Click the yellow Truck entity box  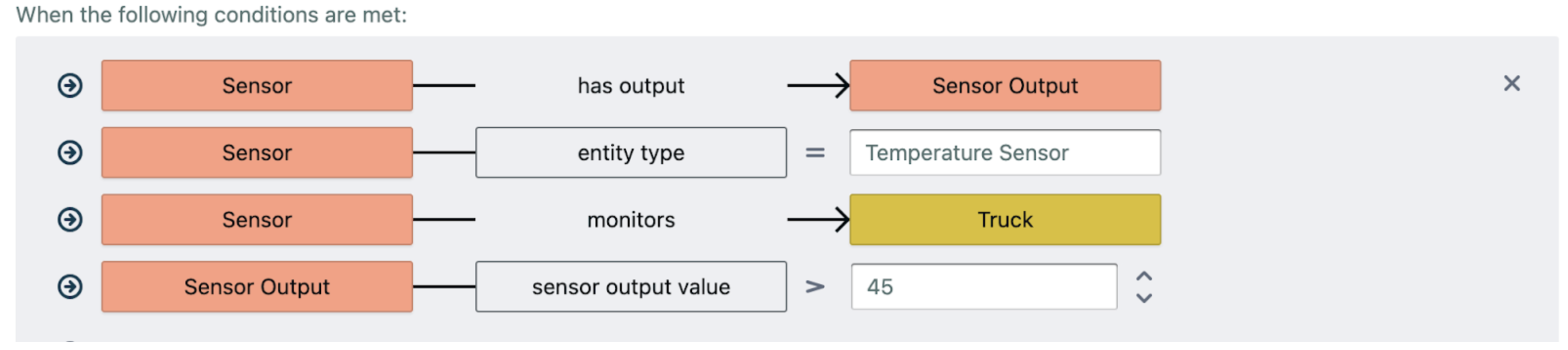[1005, 219]
